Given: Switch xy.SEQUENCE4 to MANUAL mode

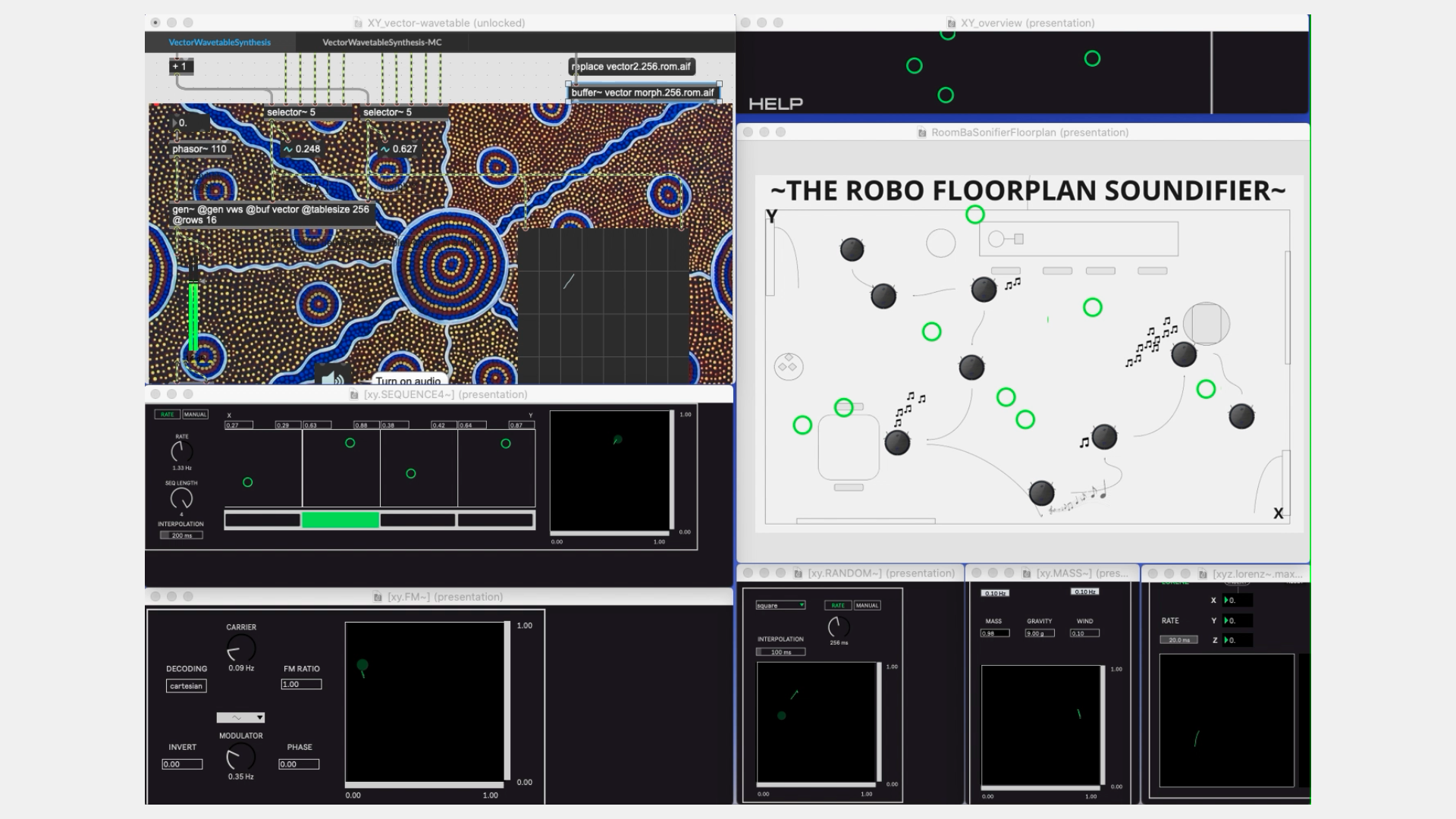Looking at the screenshot, I should [195, 415].
